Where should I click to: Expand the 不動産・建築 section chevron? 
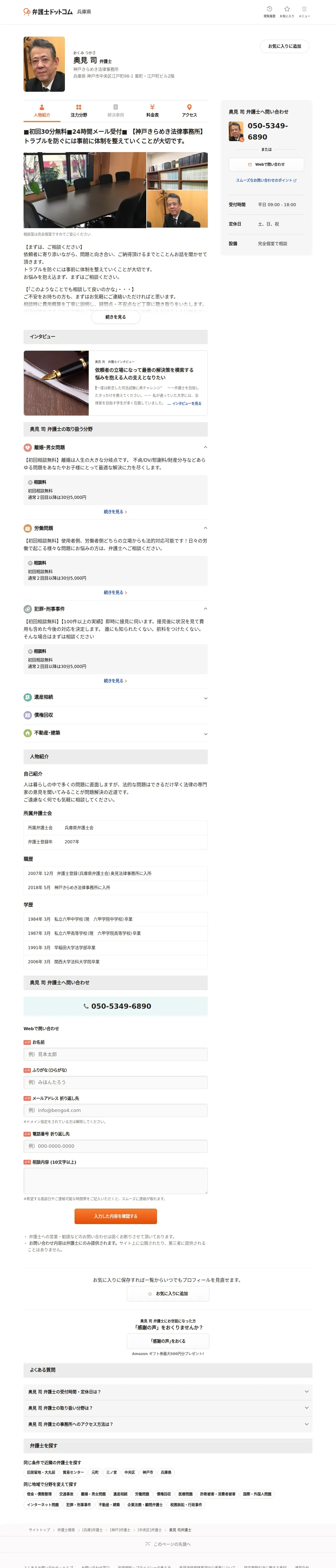205,734
